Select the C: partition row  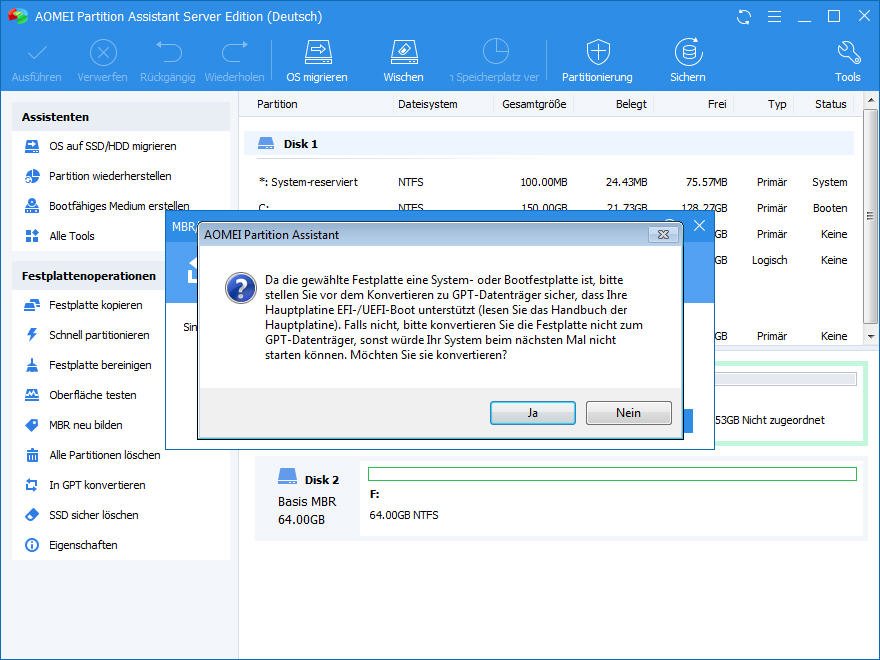tap(552, 207)
